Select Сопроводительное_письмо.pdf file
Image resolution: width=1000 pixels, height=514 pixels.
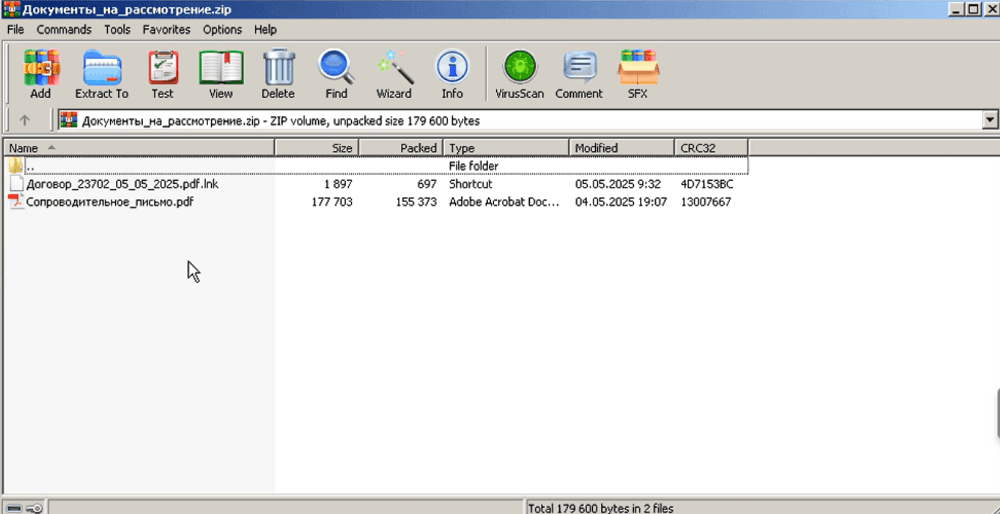[x=109, y=202]
